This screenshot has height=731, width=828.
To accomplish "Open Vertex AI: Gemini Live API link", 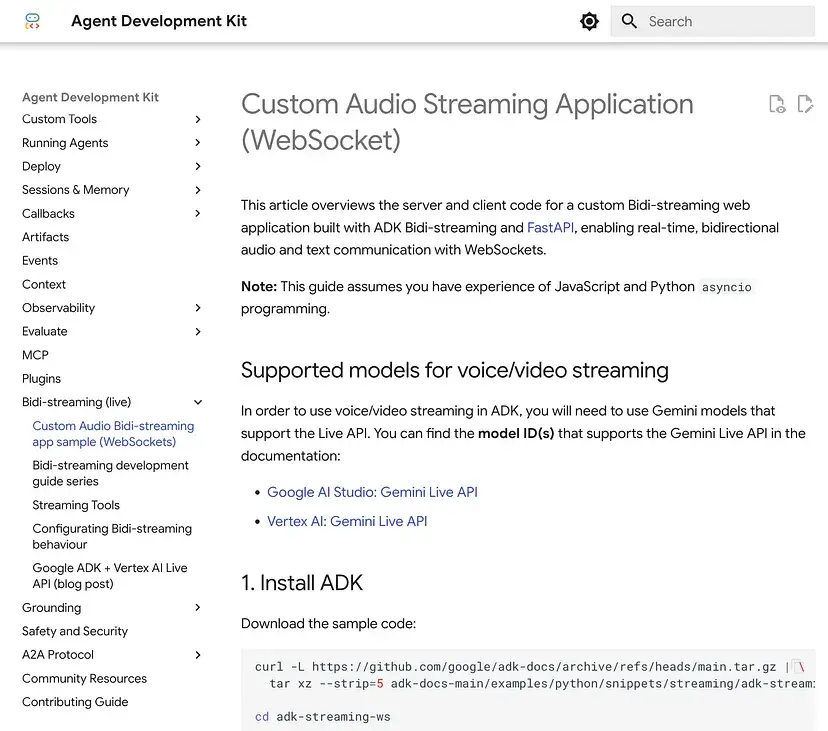I will pyautogui.click(x=347, y=521).
